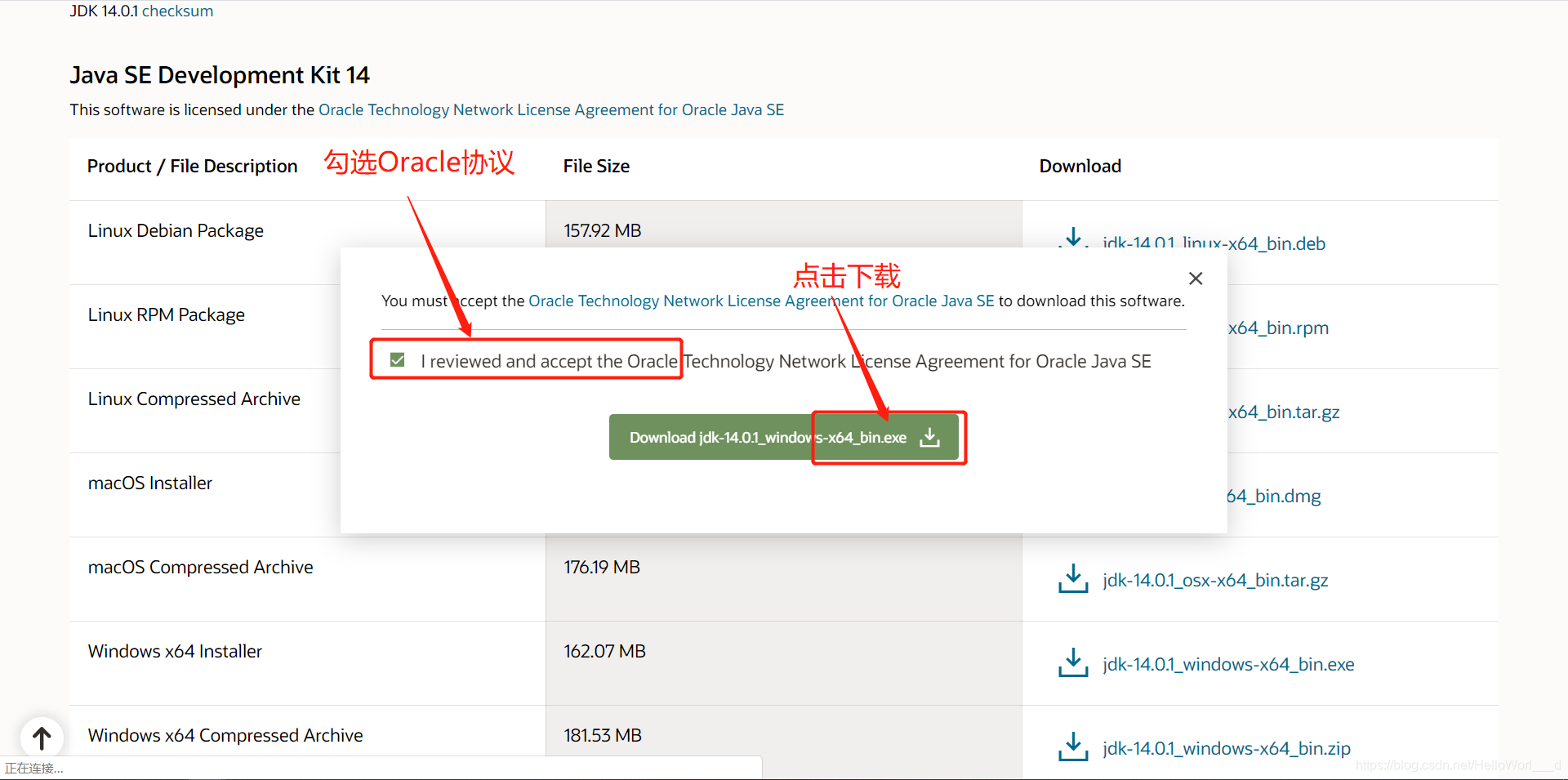Open the JDK 14.0.1 checksum link

coord(177,11)
